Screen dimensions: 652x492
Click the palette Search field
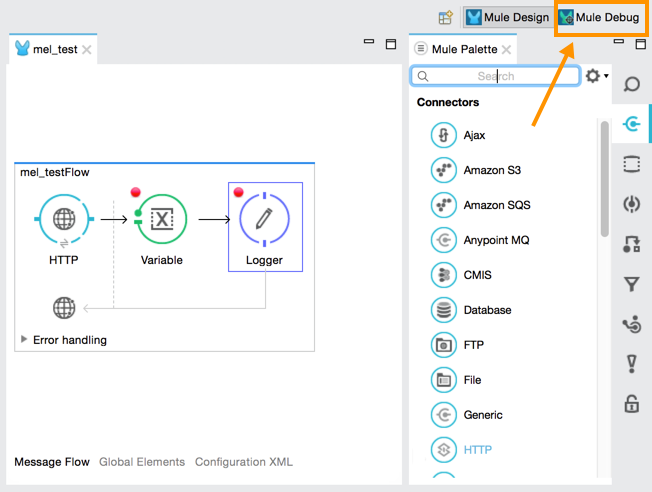coord(496,76)
